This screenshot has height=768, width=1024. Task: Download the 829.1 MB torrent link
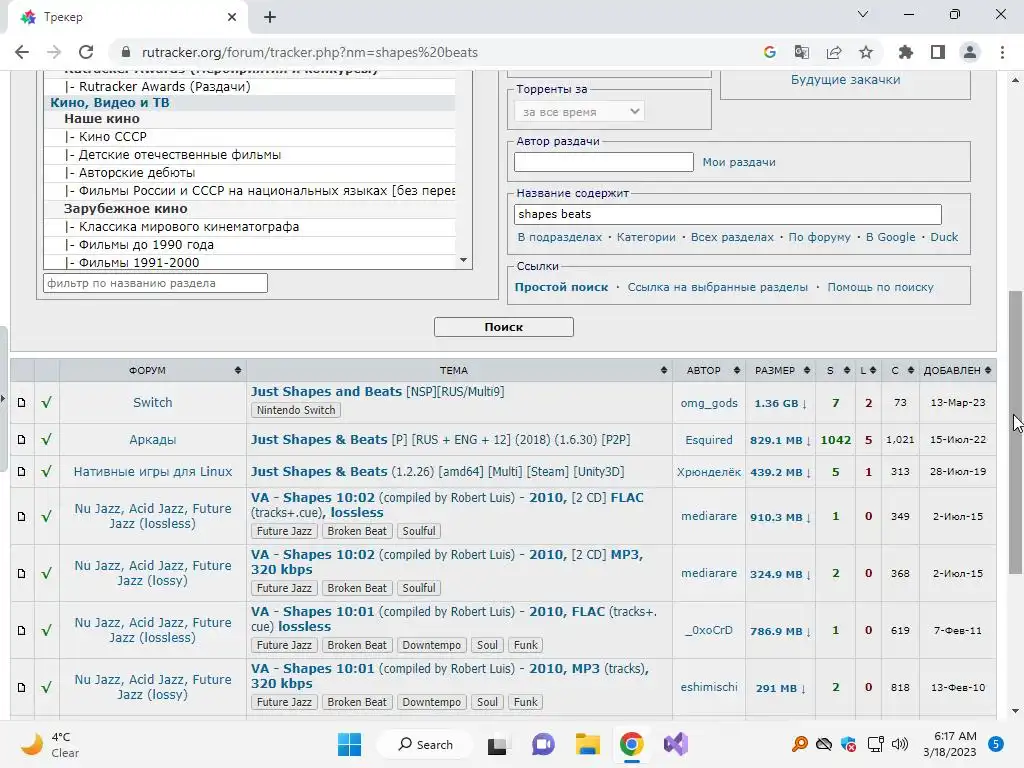pos(780,440)
